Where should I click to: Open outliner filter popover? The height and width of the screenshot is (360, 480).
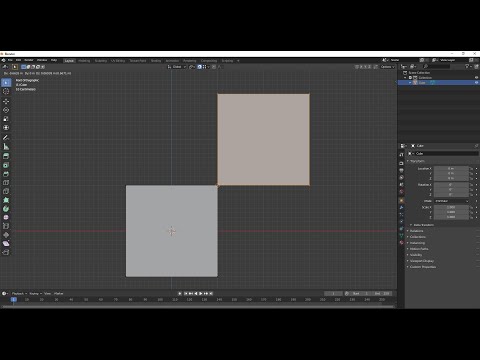point(468,66)
